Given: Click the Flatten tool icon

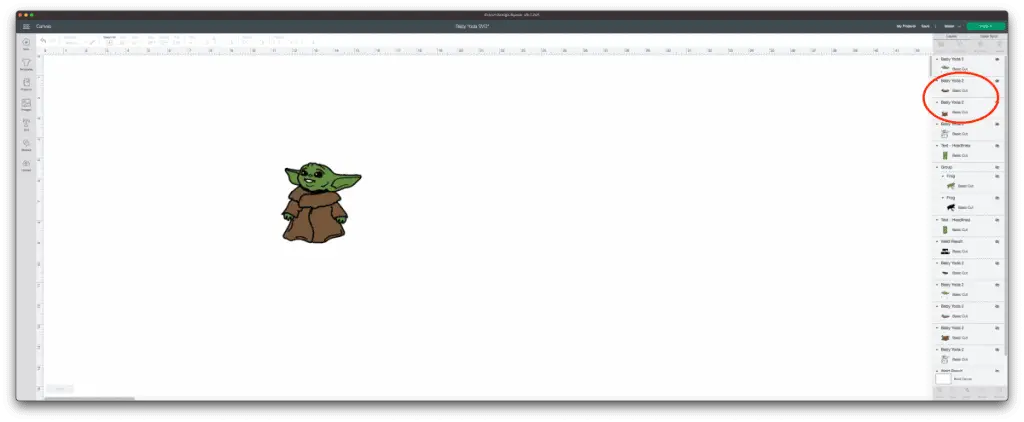Looking at the screenshot, I should [982, 392].
